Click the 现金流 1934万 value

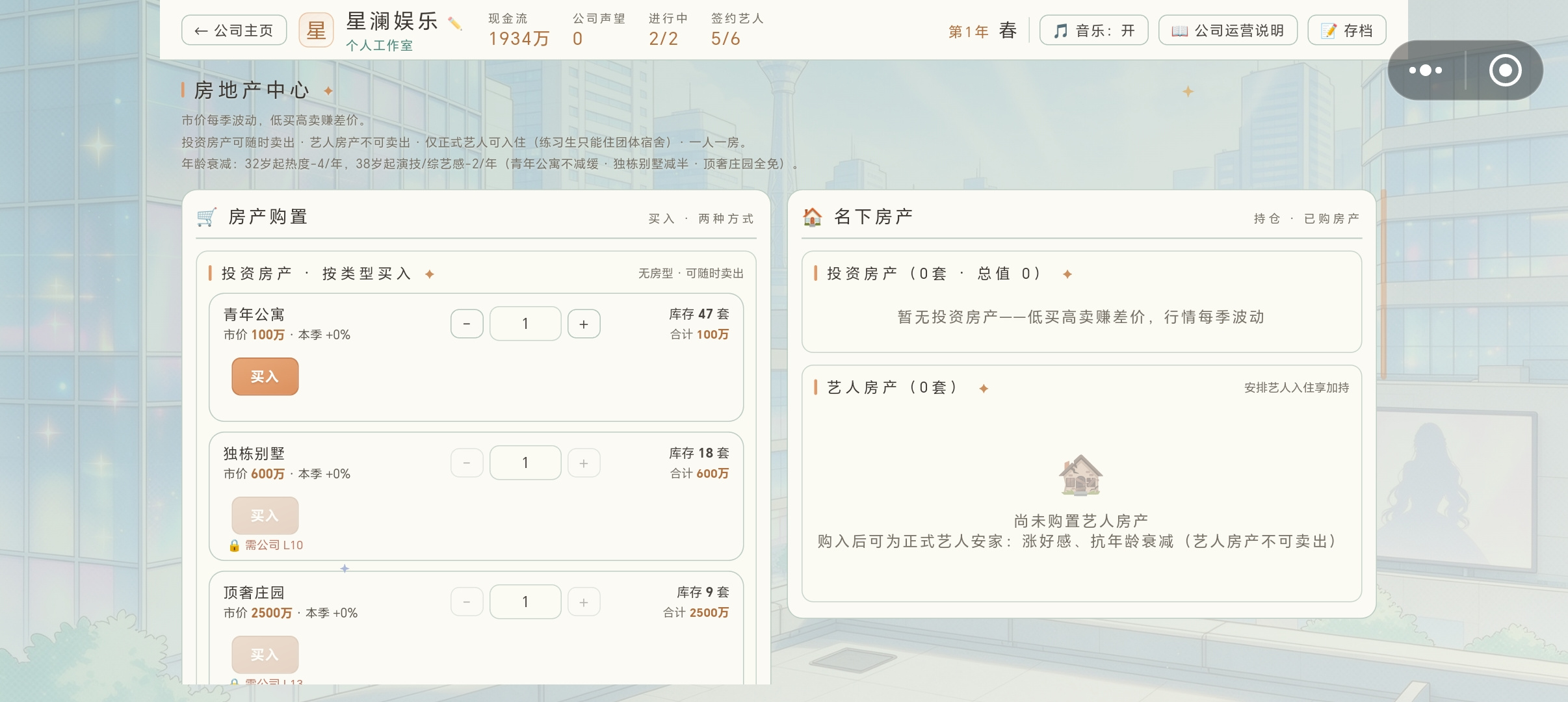pyautogui.click(x=519, y=38)
